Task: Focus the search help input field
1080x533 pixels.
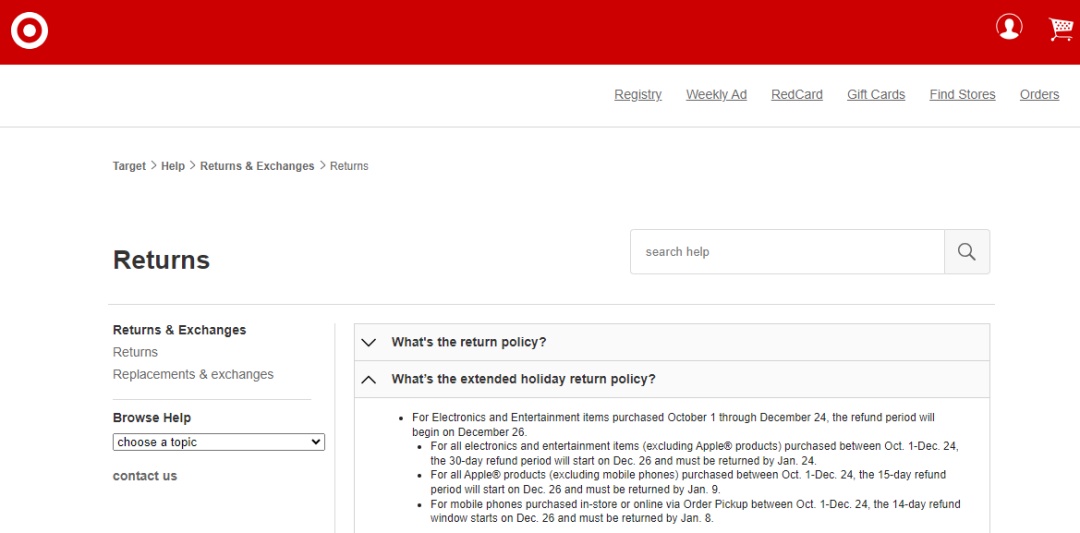Action: 787,252
